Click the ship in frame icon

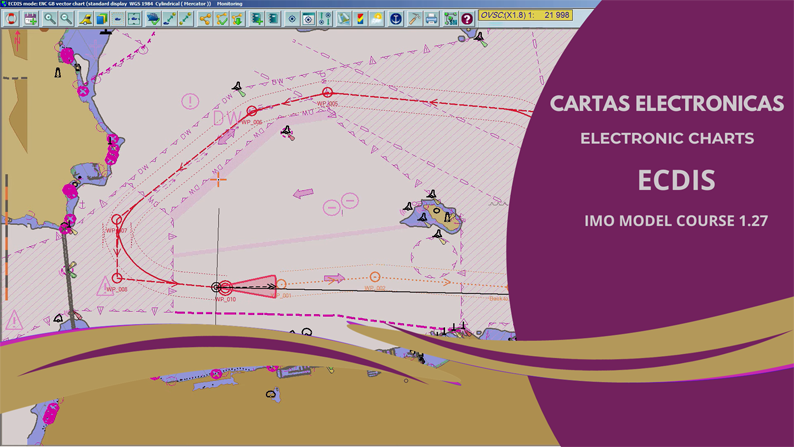pyautogui.click(x=134, y=19)
